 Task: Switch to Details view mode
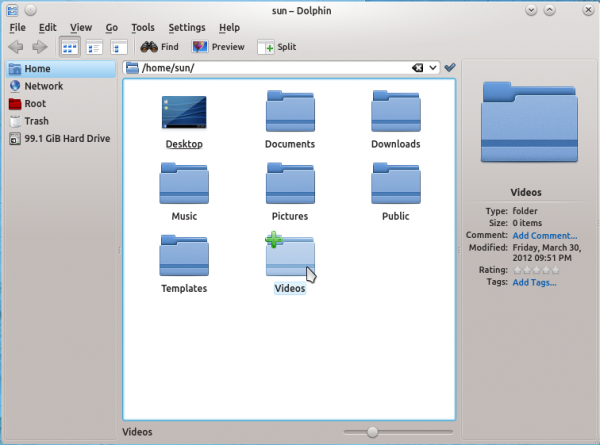coord(94,47)
